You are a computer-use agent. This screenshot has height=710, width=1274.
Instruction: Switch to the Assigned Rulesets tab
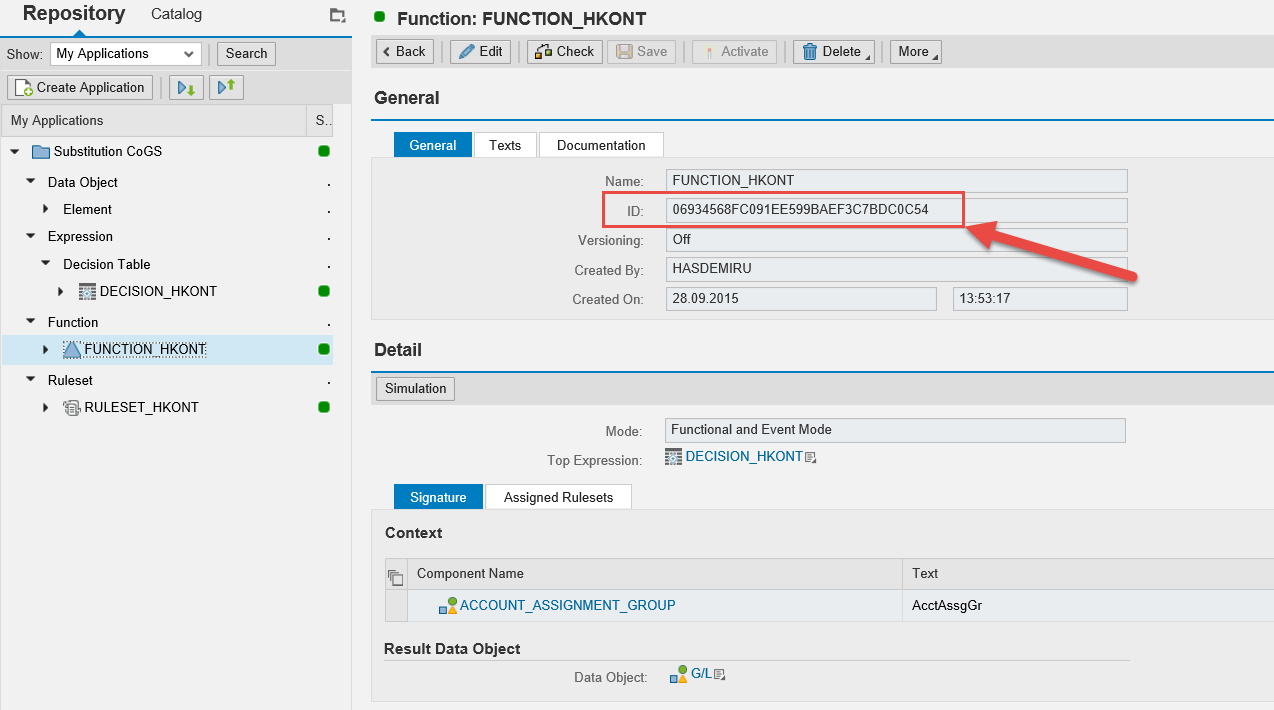coord(558,497)
